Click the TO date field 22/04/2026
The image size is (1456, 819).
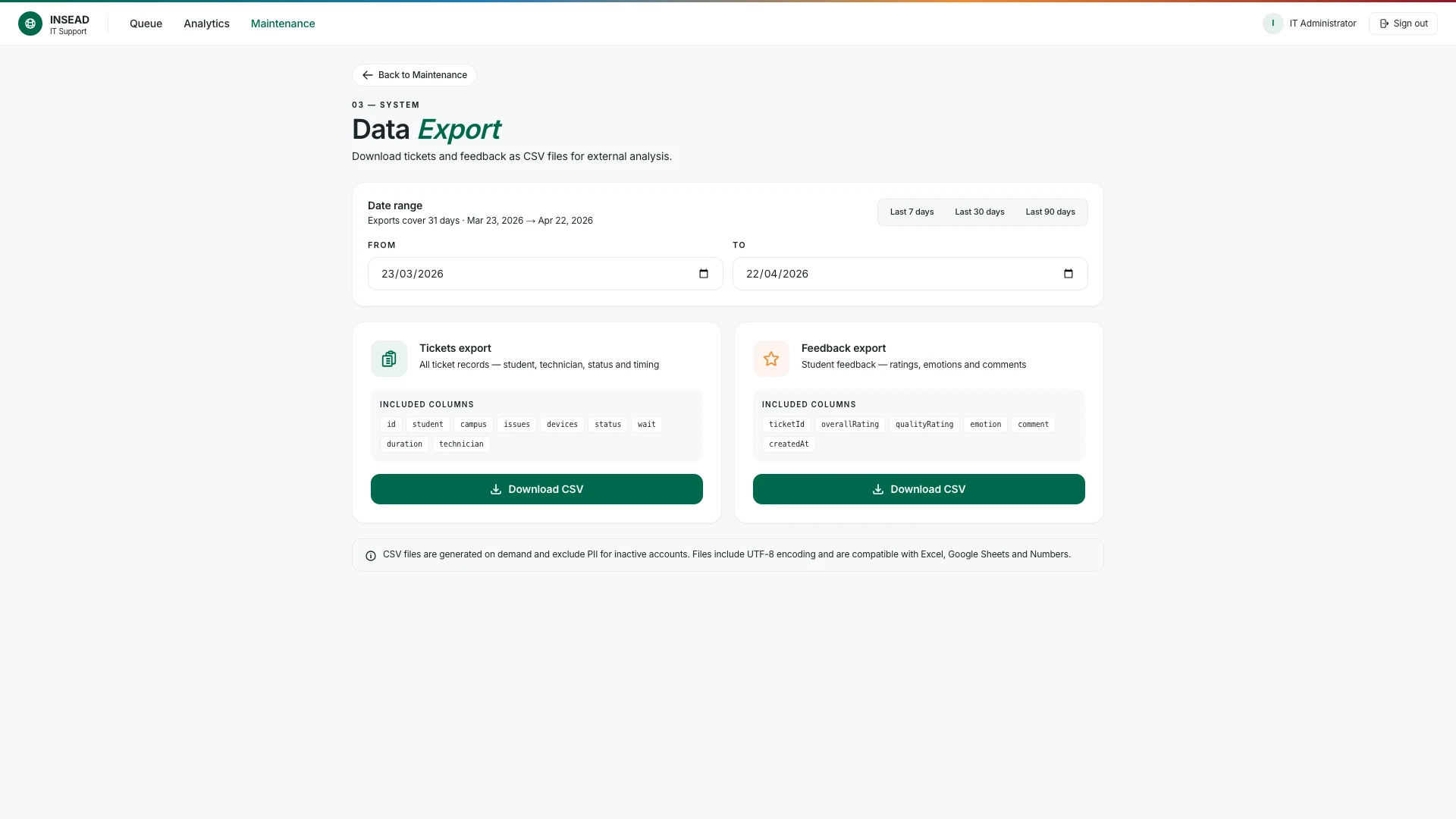(910, 274)
